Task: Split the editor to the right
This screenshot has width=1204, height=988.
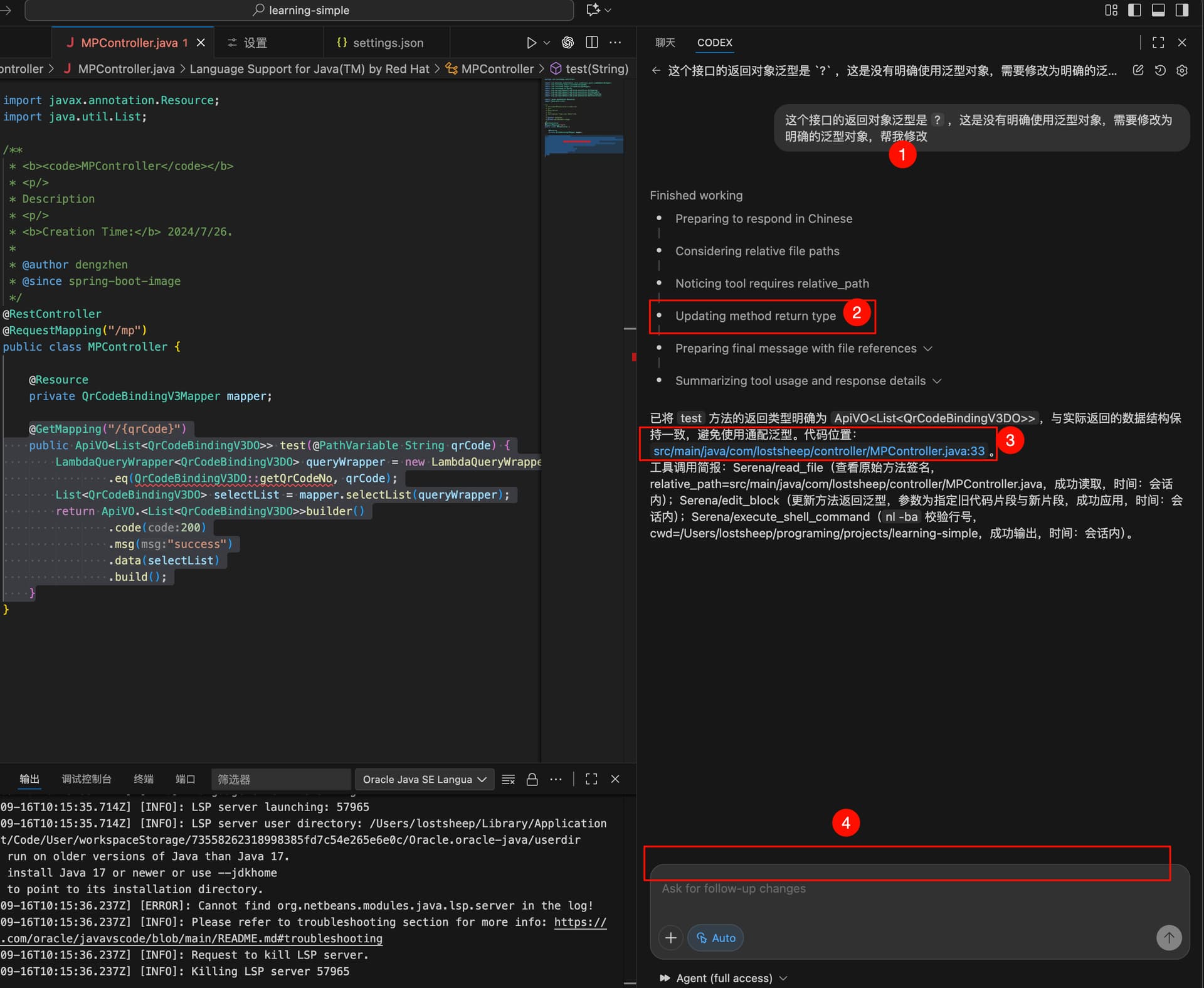Action: pos(591,42)
